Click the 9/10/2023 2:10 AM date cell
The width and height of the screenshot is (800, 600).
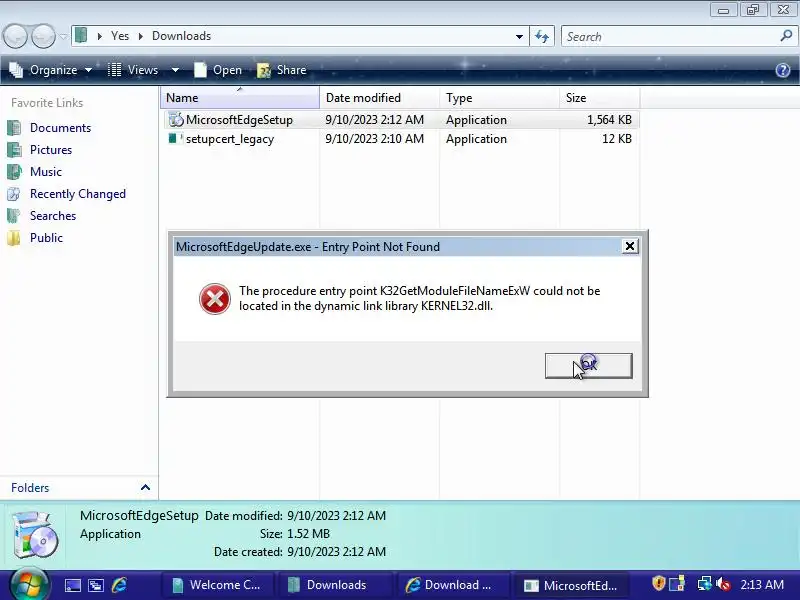click(x=374, y=139)
